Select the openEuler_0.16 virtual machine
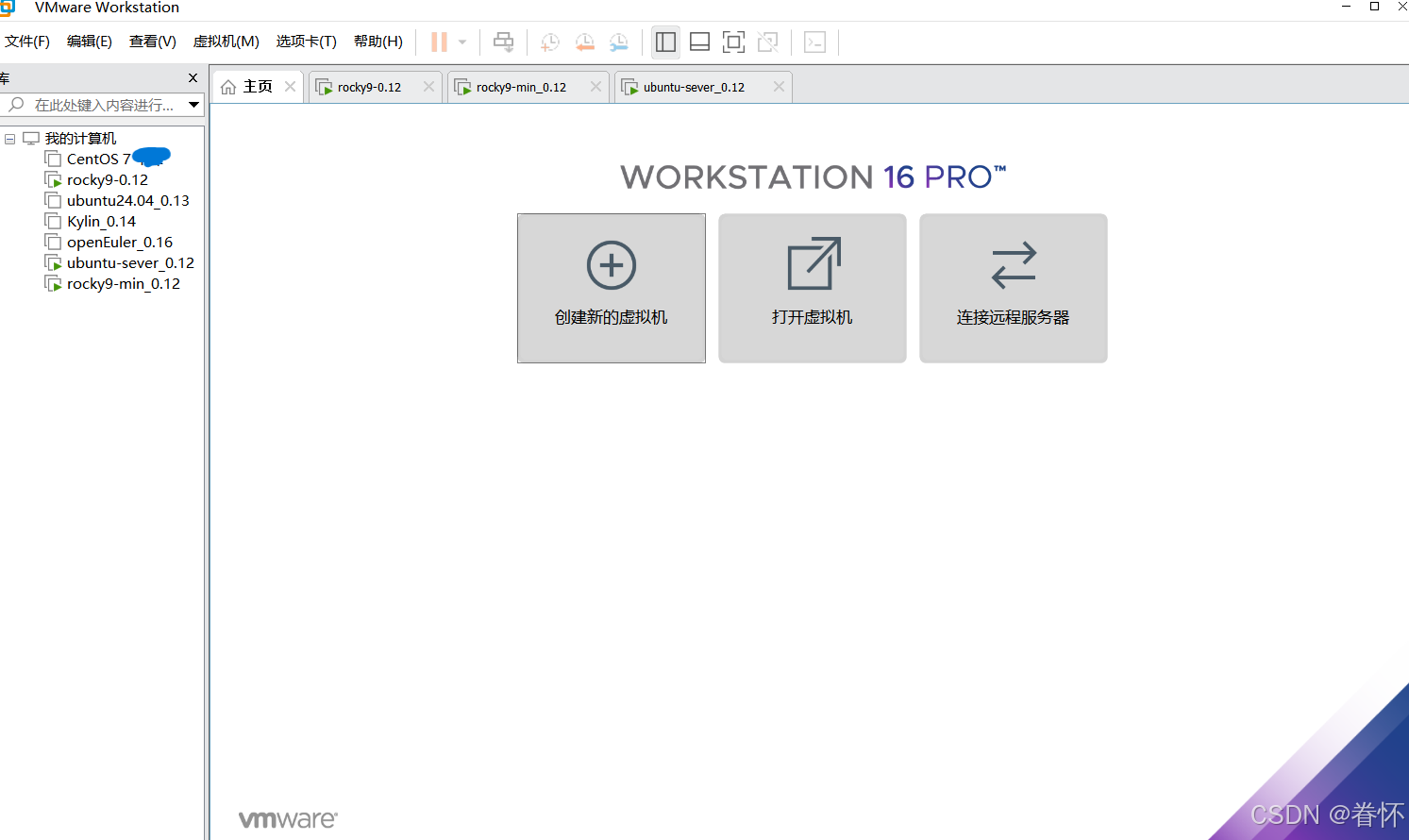The width and height of the screenshot is (1409, 840). pos(120,243)
